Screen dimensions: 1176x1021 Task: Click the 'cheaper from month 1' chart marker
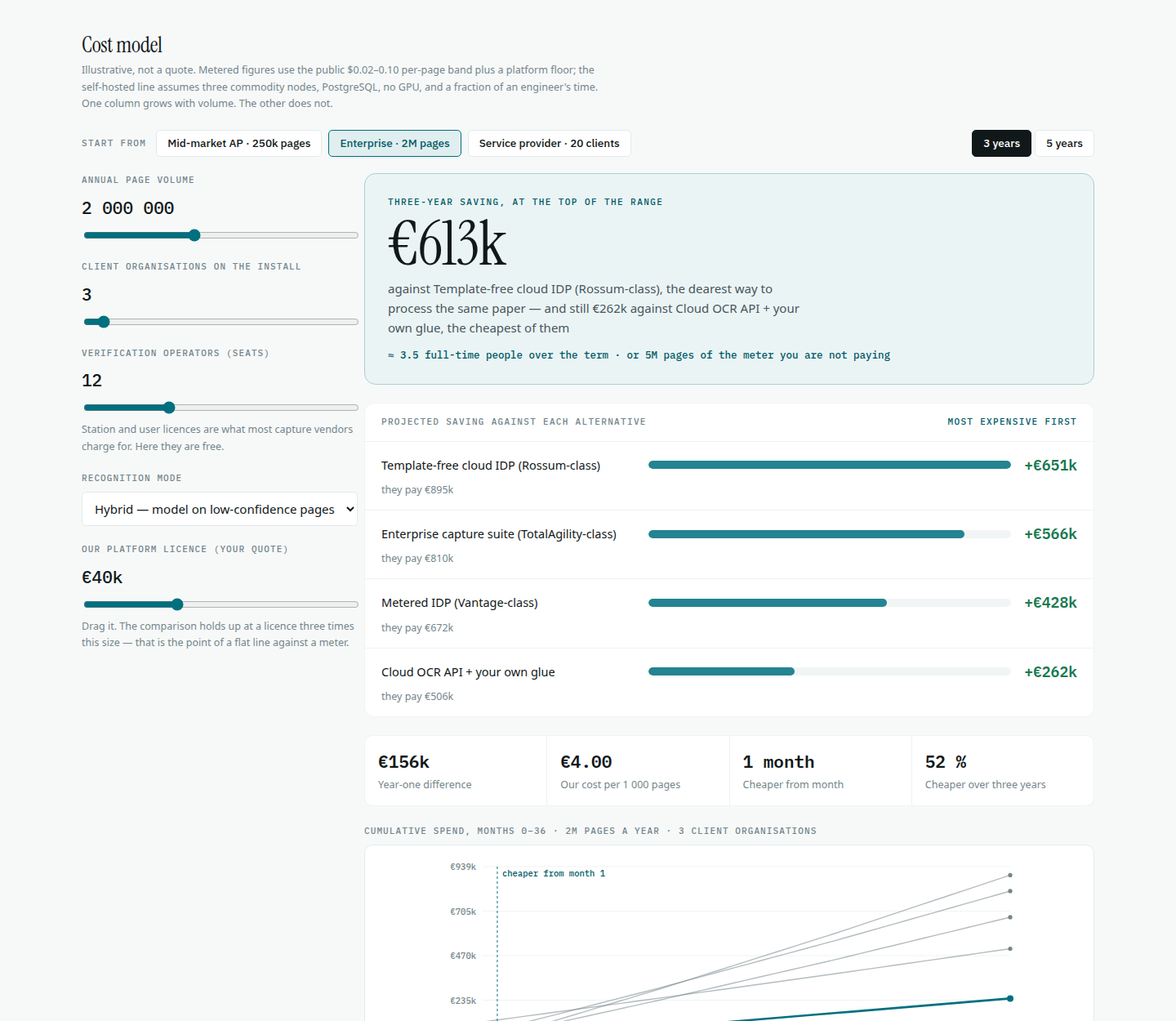tap(554, 874)
